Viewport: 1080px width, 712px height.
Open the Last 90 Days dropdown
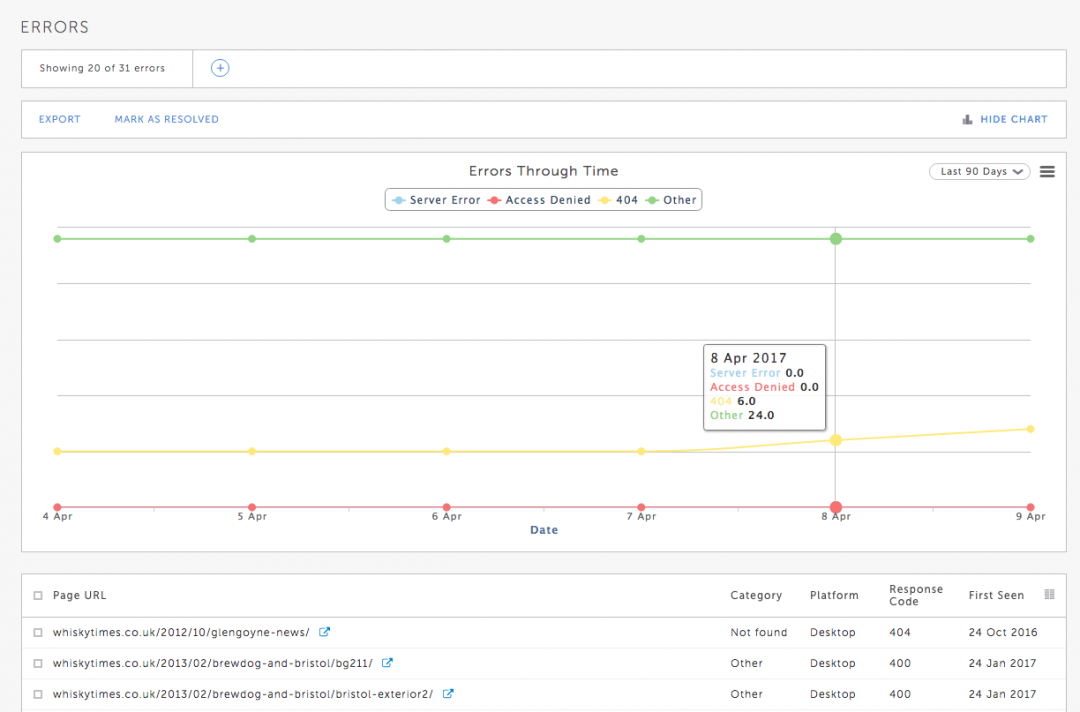point(979,171)
